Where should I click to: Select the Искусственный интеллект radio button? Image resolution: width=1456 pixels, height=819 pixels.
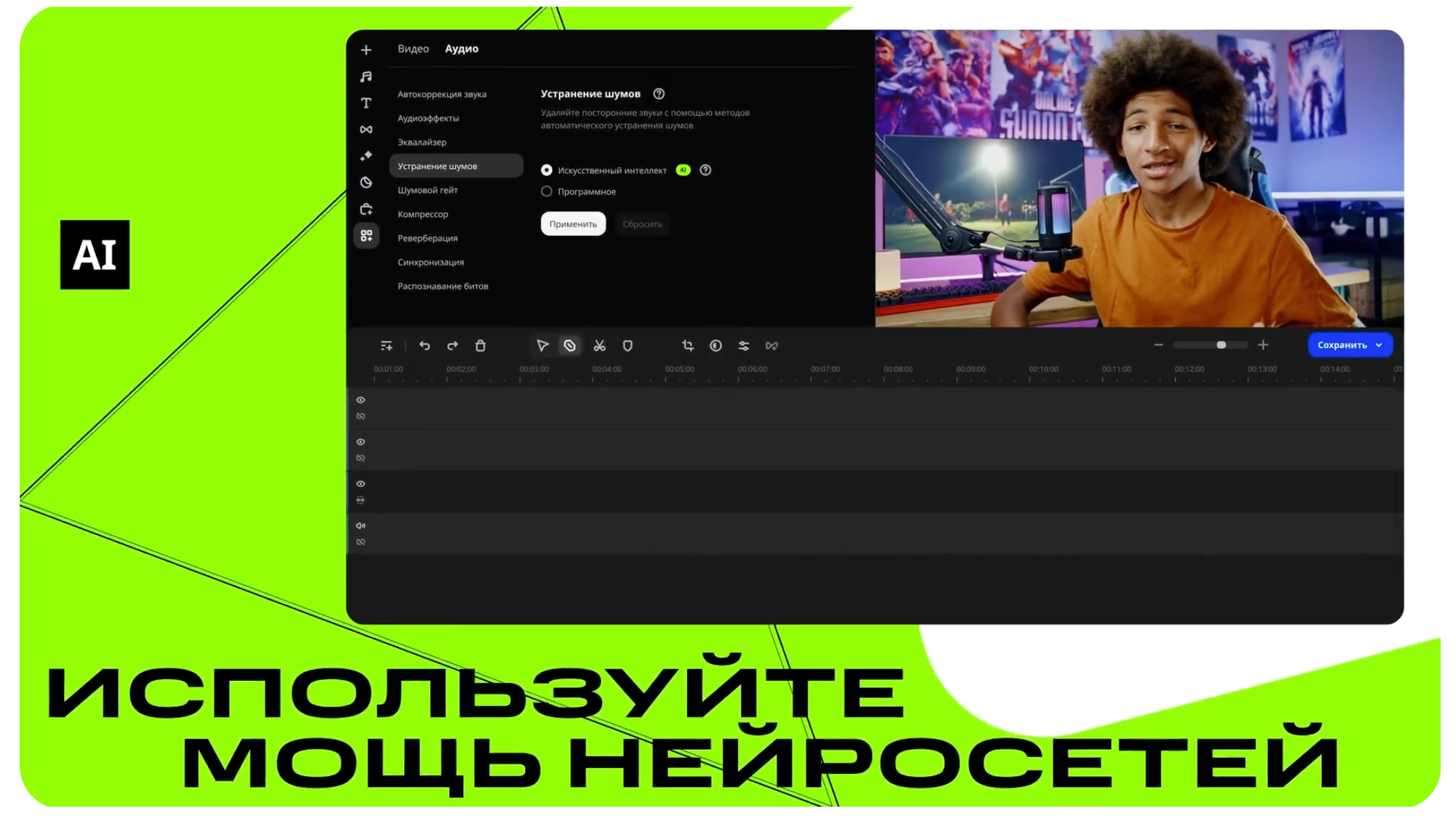pos(547,170)
